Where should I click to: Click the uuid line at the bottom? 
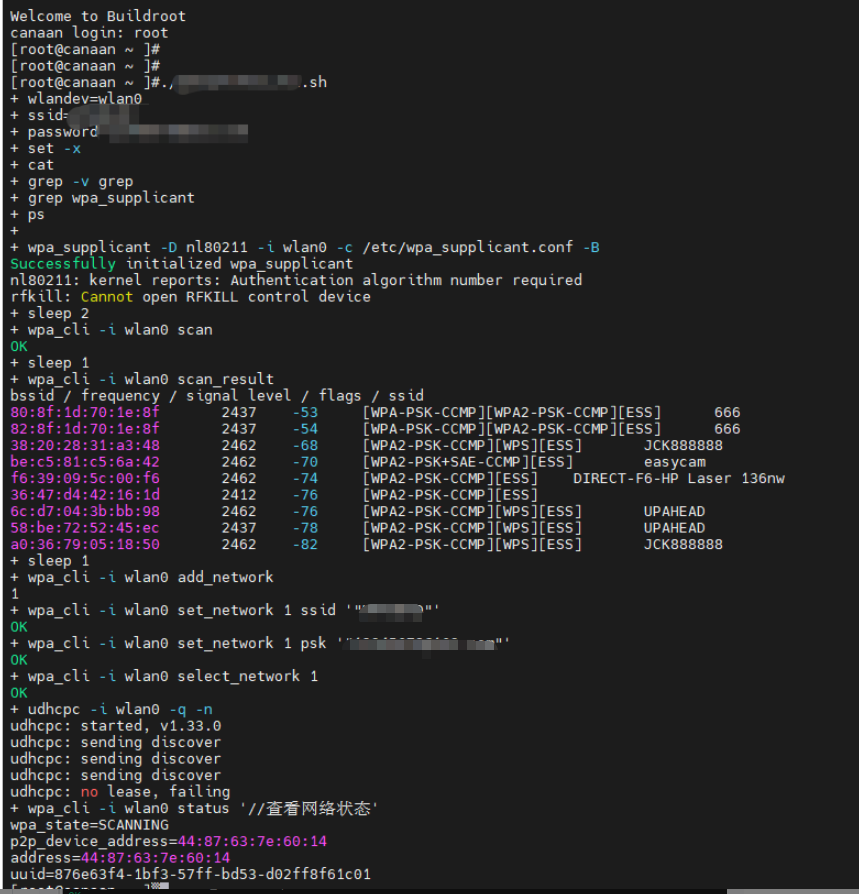point(190,874)
